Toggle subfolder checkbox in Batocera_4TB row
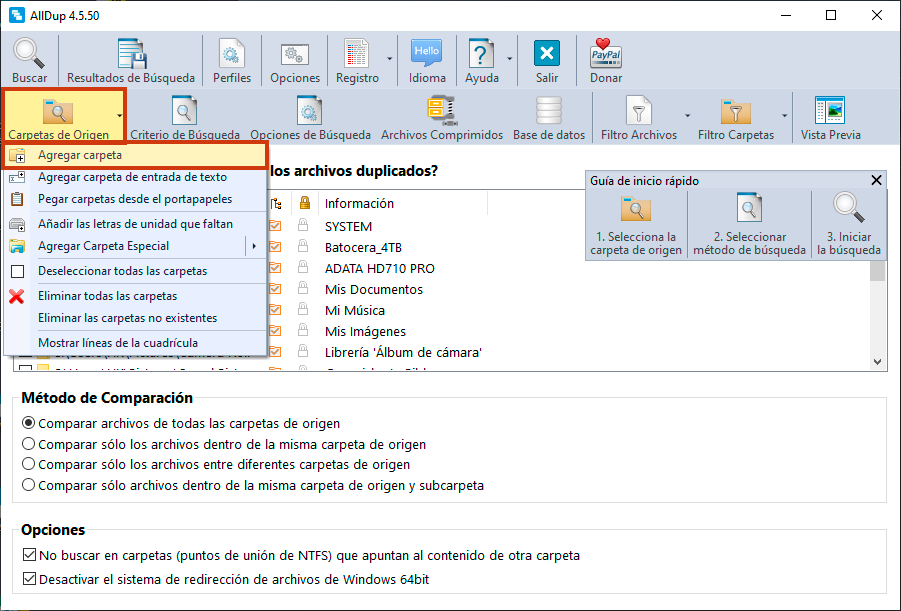Image resolution: width=901 pixels, height=611 pixels. tap(275, 247)
